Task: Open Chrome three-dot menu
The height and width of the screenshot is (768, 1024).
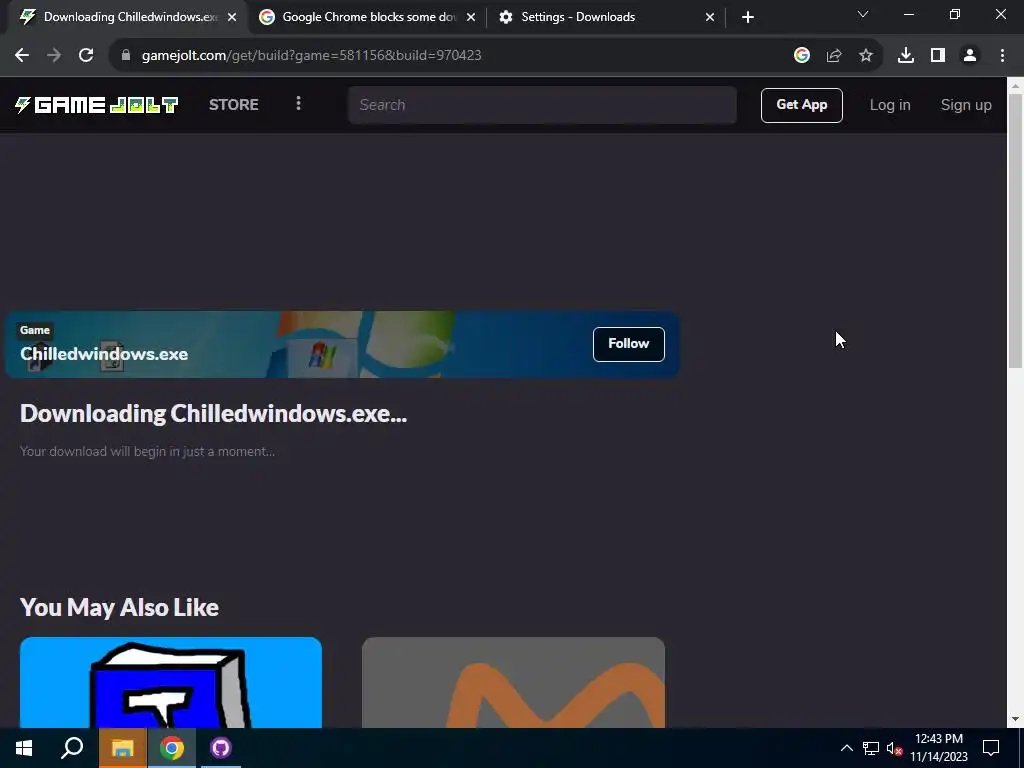Action: click(x=1002, y=56)
